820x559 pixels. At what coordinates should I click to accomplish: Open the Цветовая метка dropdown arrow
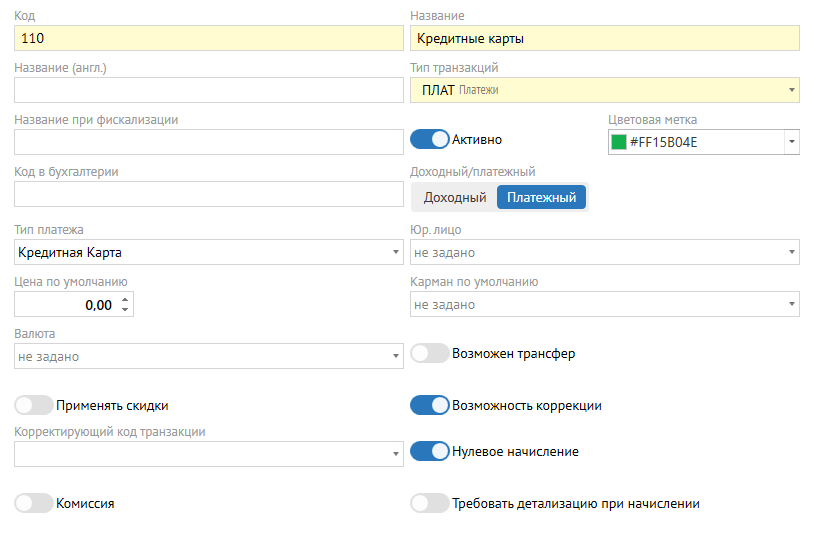[x=792, y=142]
